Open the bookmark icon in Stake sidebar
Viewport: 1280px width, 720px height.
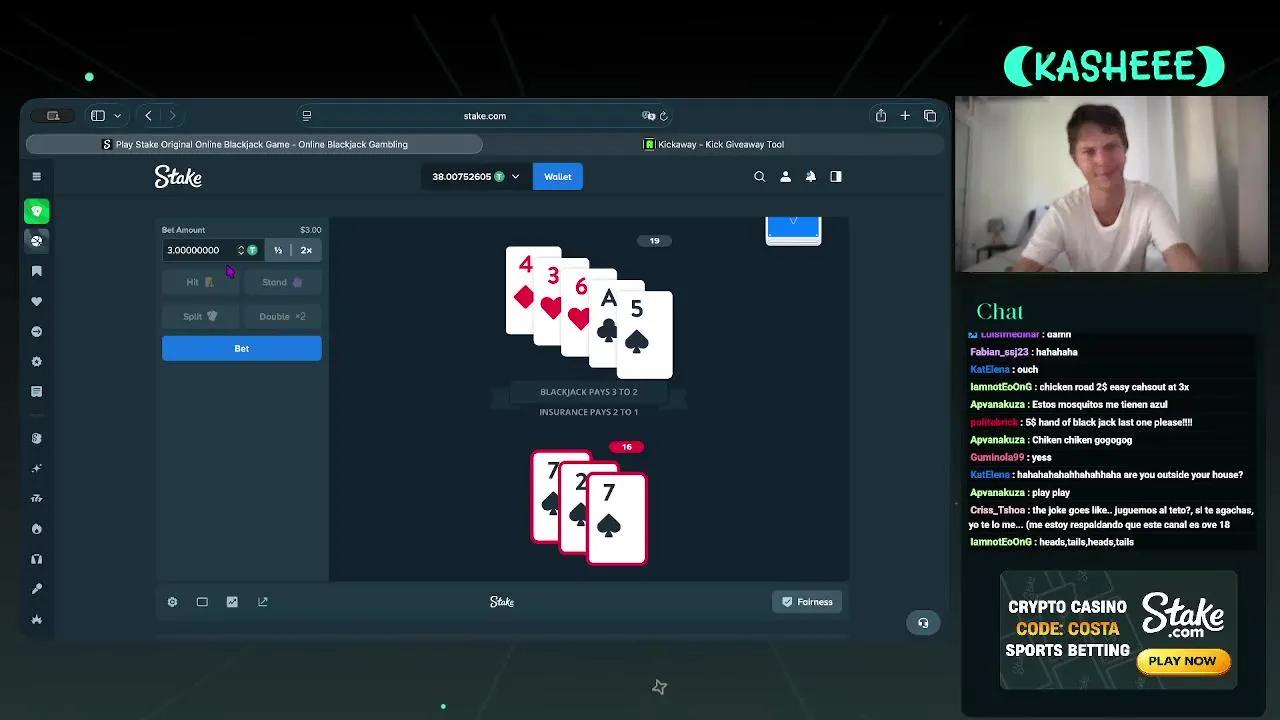(x=37, y=271)
